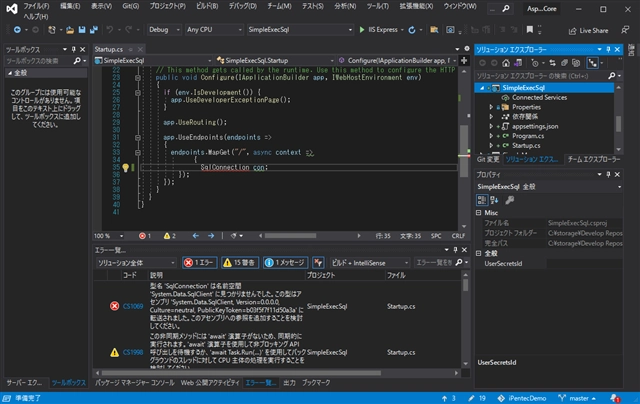Open the Git(G) menu
The image size is (640, 404).
pos(131,6)
